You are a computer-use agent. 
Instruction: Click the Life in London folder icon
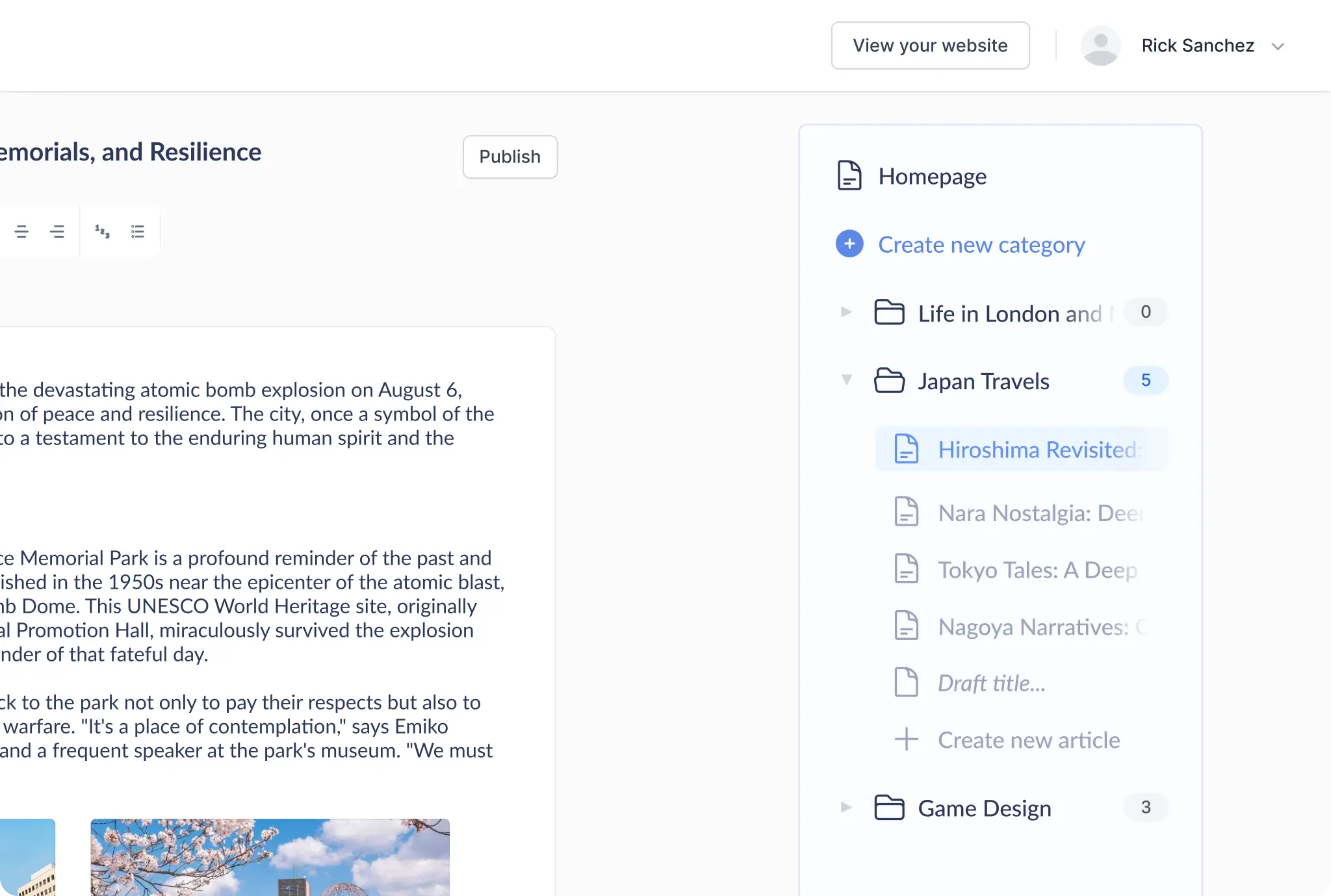tap(889, 313)
